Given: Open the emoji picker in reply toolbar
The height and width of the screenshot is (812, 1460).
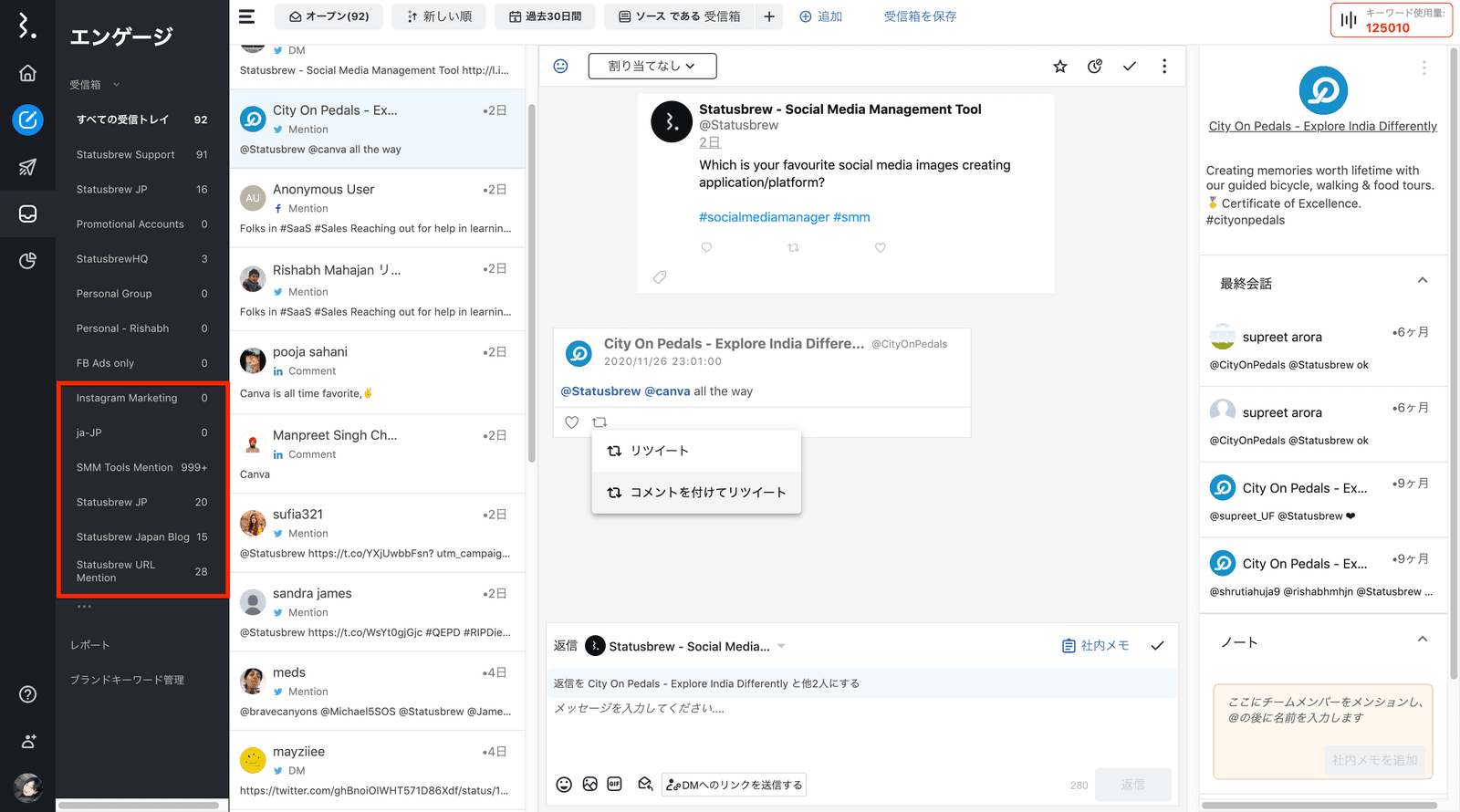Looking at the screenshot, I should (x=564, y=785).
